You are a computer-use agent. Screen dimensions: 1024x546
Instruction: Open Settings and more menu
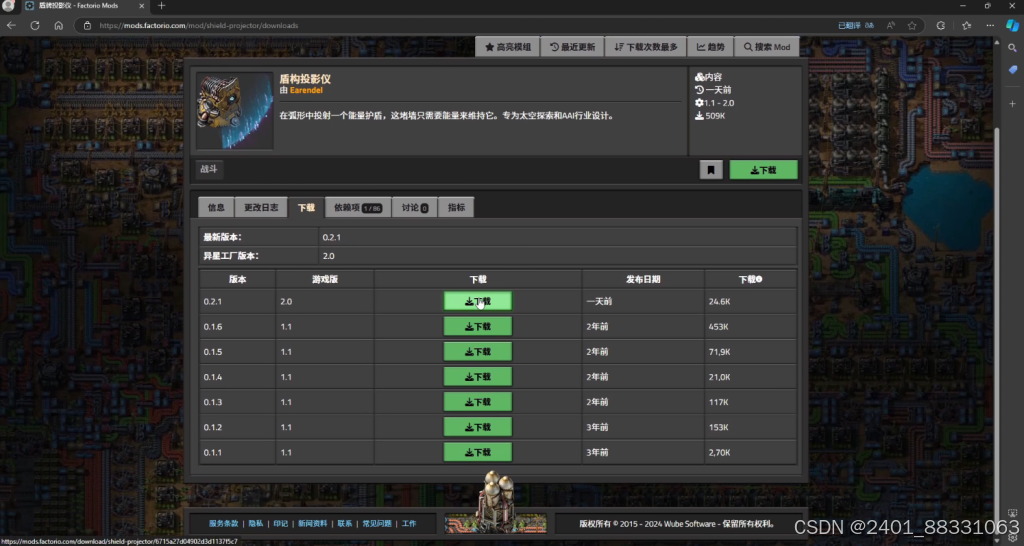(x=990, y=25)
